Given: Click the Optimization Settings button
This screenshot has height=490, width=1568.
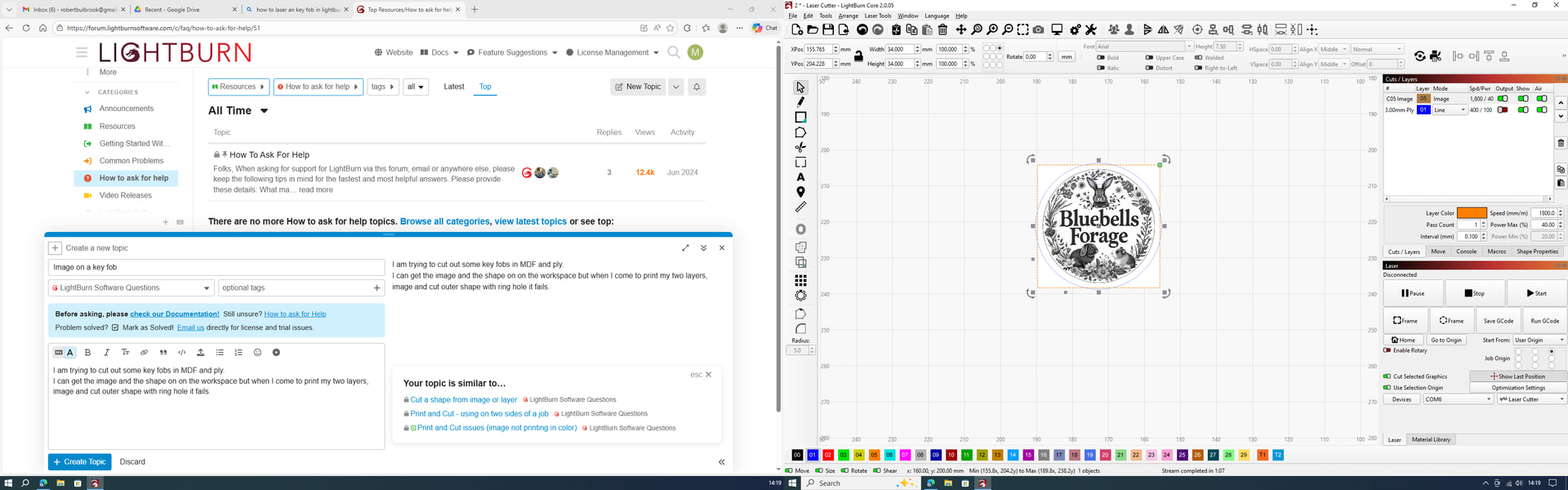Looking at the screenshot, I should (1518, 387).
